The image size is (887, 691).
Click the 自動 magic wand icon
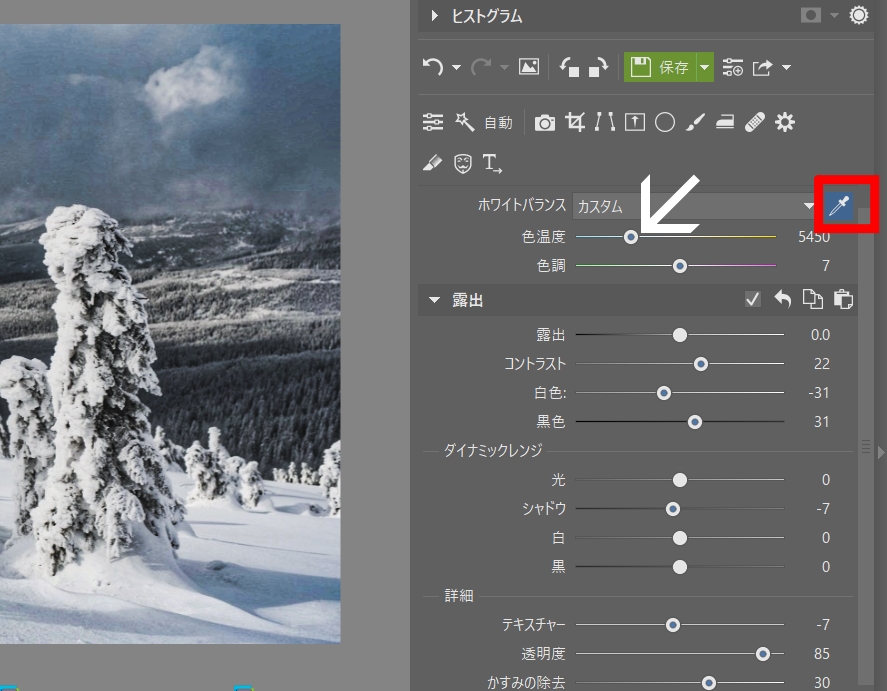coord(464,122)
